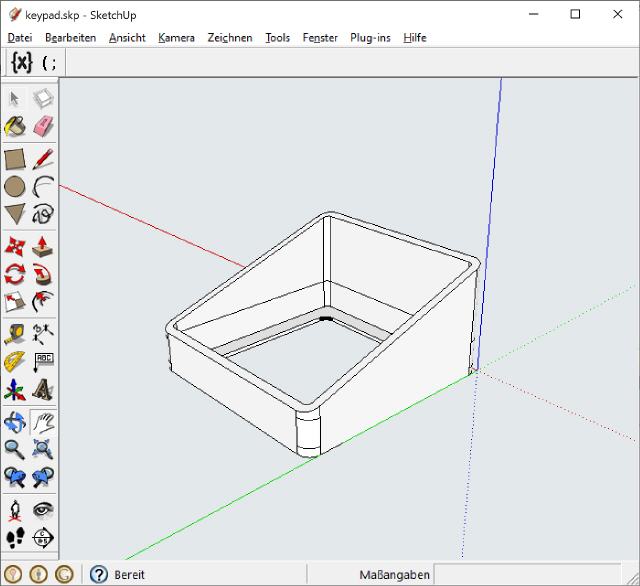Select the Paint Bucket tool

coord(15,127)
